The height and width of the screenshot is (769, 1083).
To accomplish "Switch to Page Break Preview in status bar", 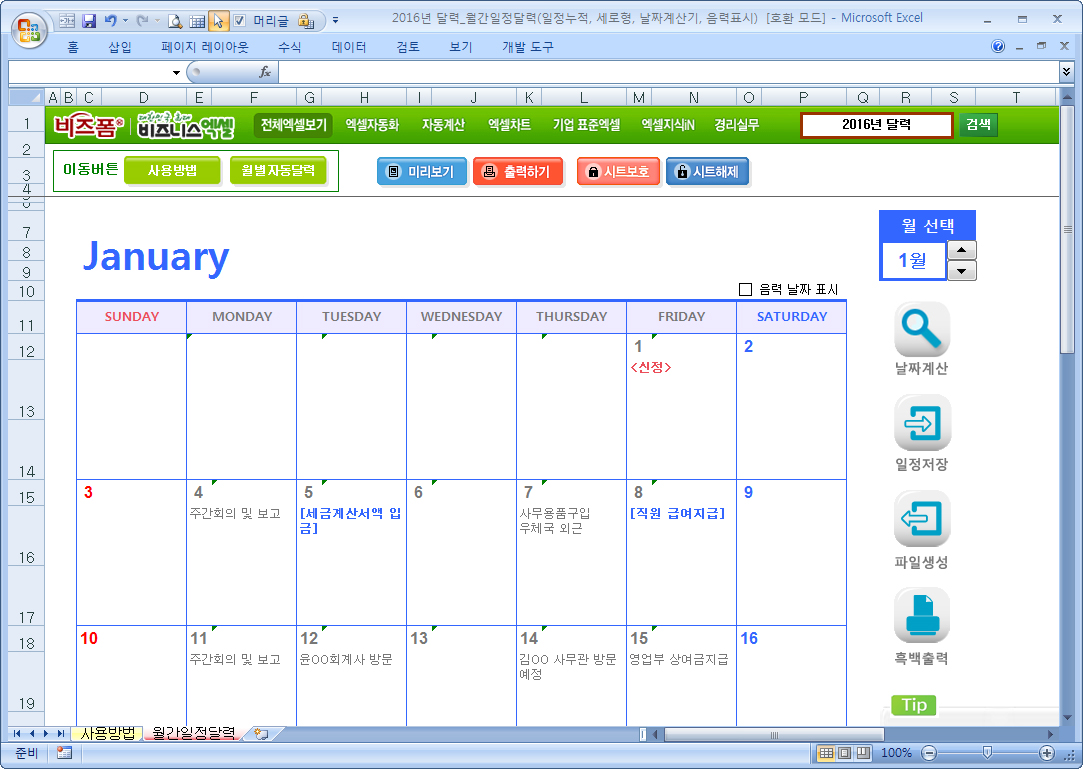I will coord(863,753).
